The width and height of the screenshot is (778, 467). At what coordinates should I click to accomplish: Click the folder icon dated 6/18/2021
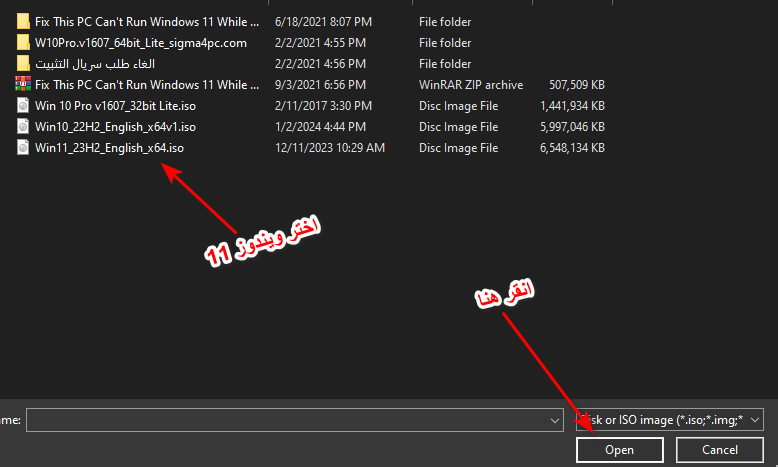[x=23, y=22]
